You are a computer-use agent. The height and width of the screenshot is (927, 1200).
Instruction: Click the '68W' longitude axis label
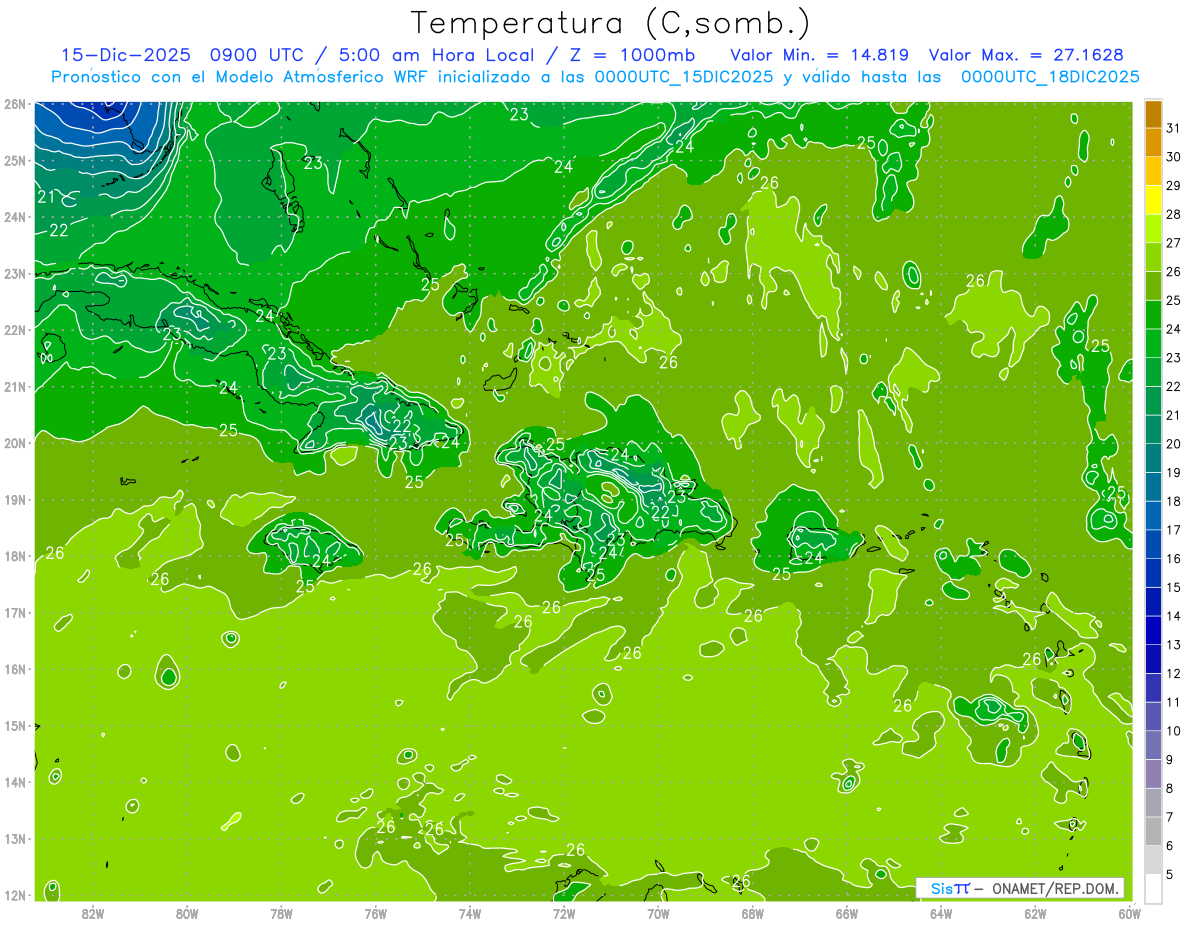coord(753,914)
